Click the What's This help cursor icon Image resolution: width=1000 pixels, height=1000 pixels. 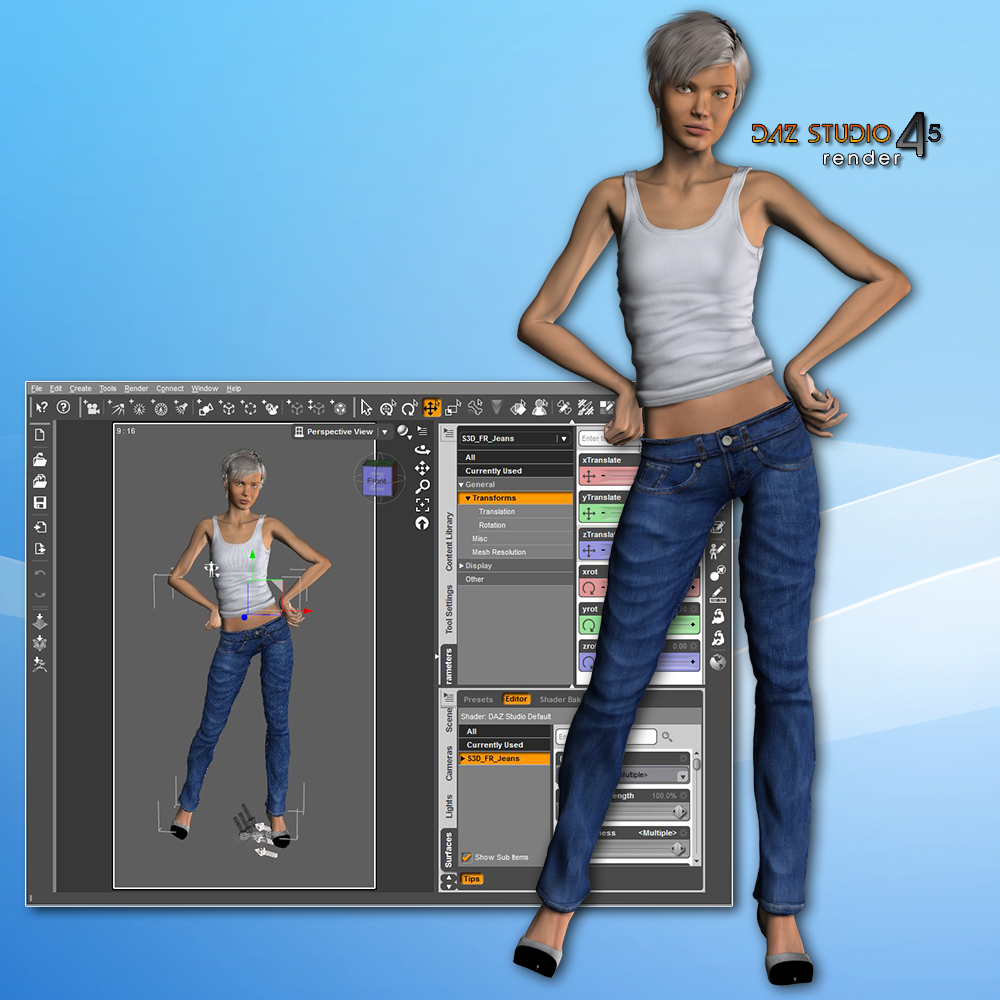pyautogui.click(x=42, y=407)
